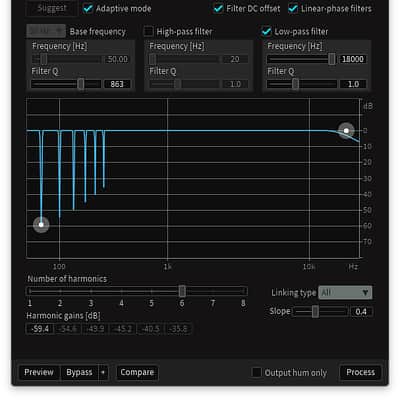
Task: Click the Preview button
Action: click(39, 372)
